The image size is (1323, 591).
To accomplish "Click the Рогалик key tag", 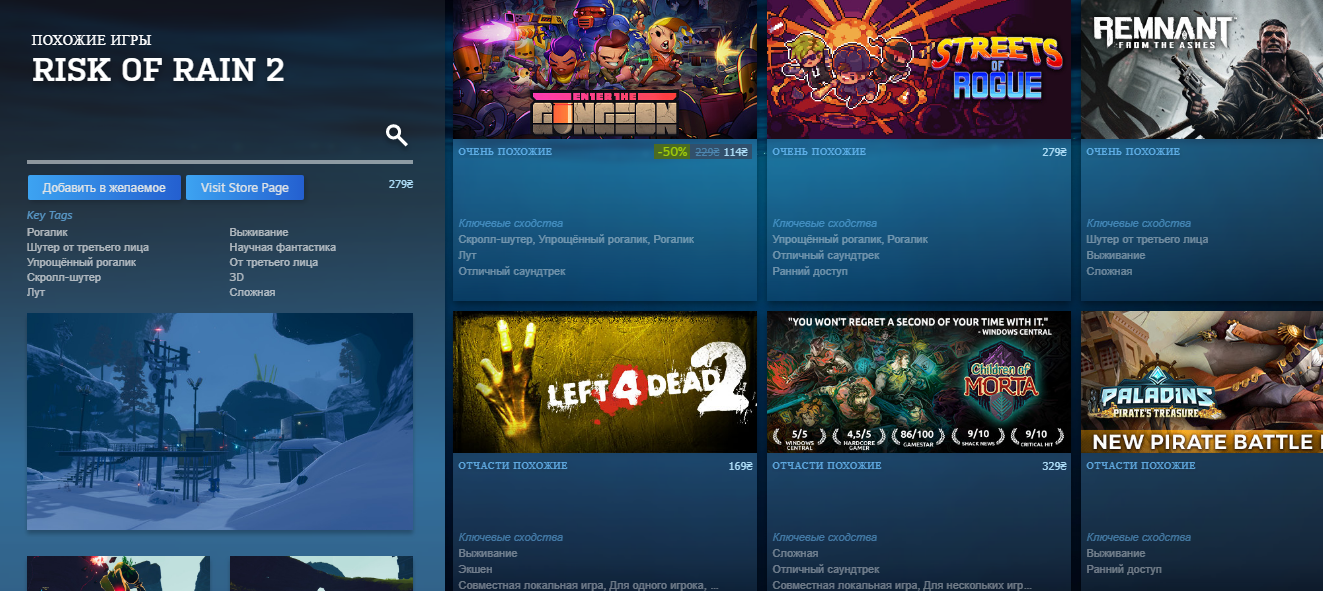I will (x=47, y=232).
